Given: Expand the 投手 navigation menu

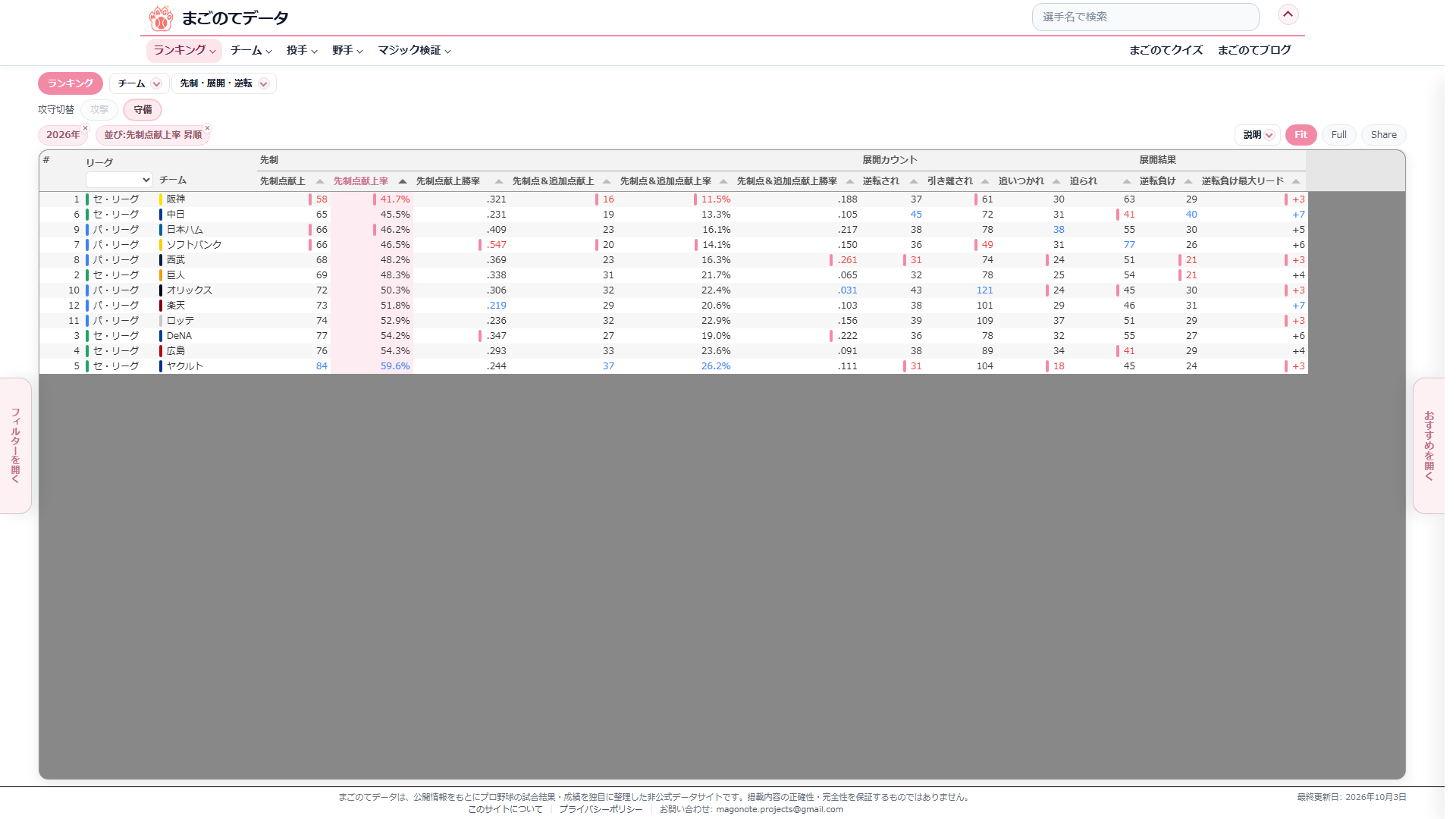Looking at the screenshot, I should click(302, 50).
